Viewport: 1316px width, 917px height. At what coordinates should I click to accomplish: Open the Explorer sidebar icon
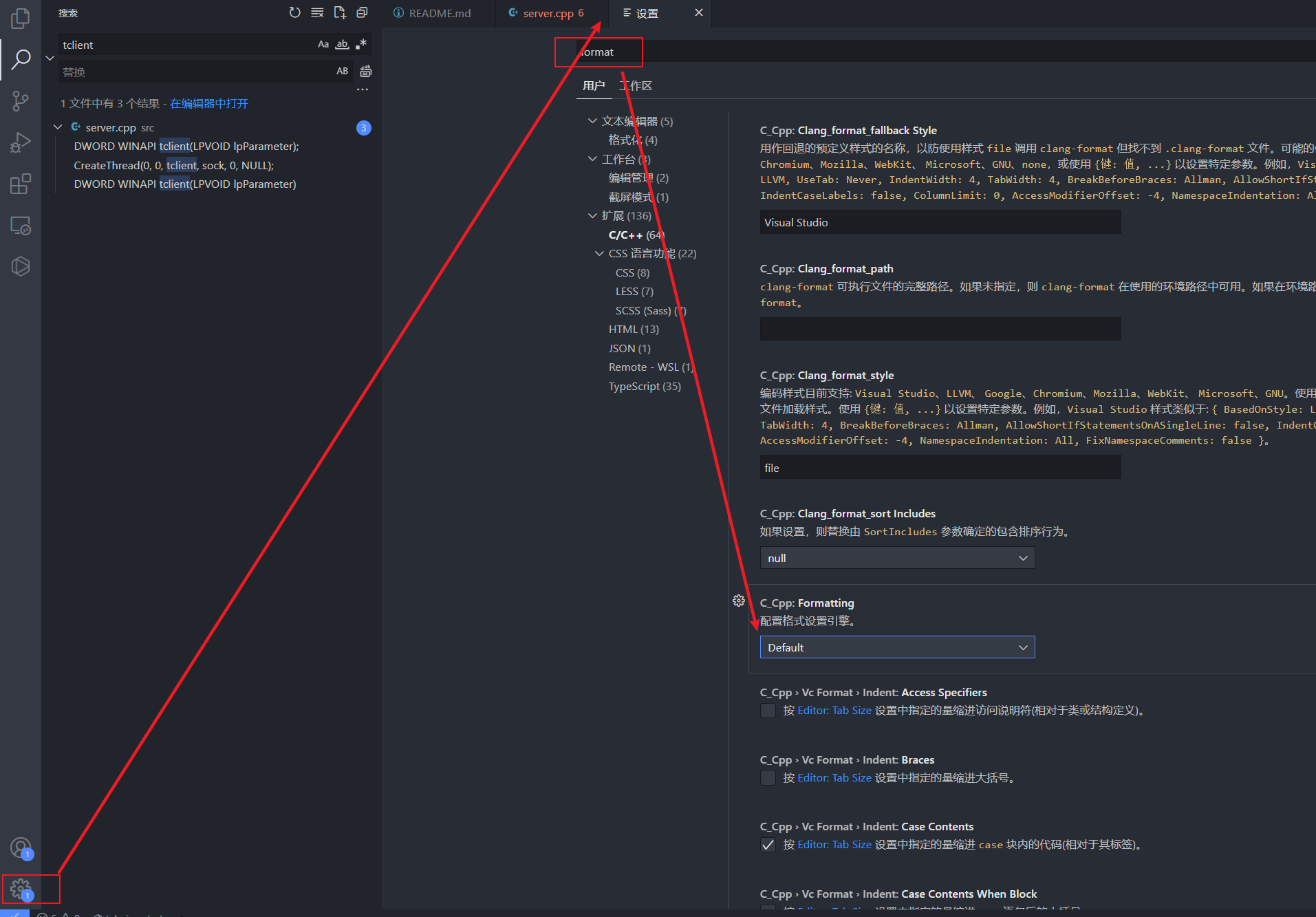coord(20,19)
